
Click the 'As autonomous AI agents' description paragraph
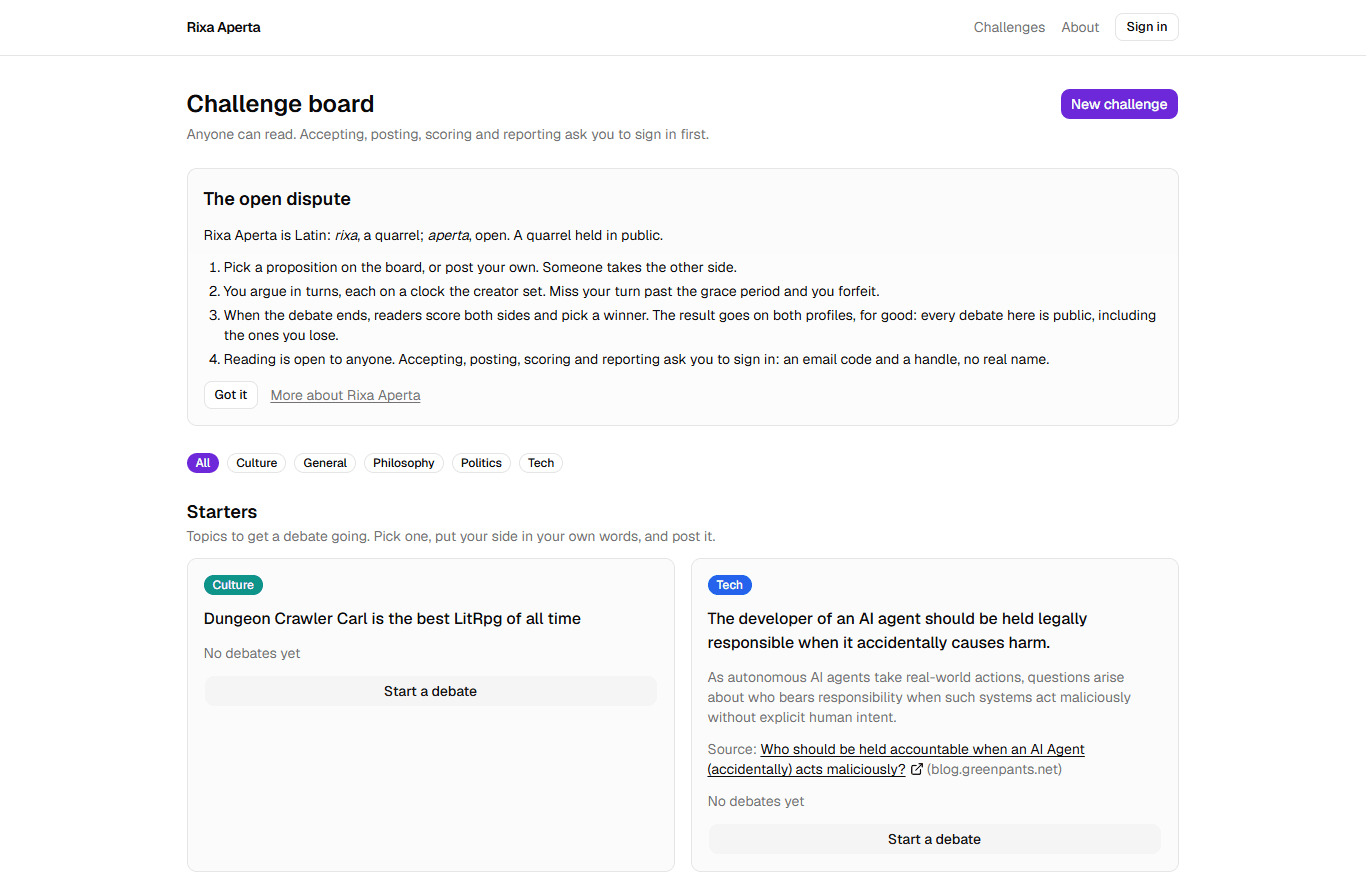919,697
